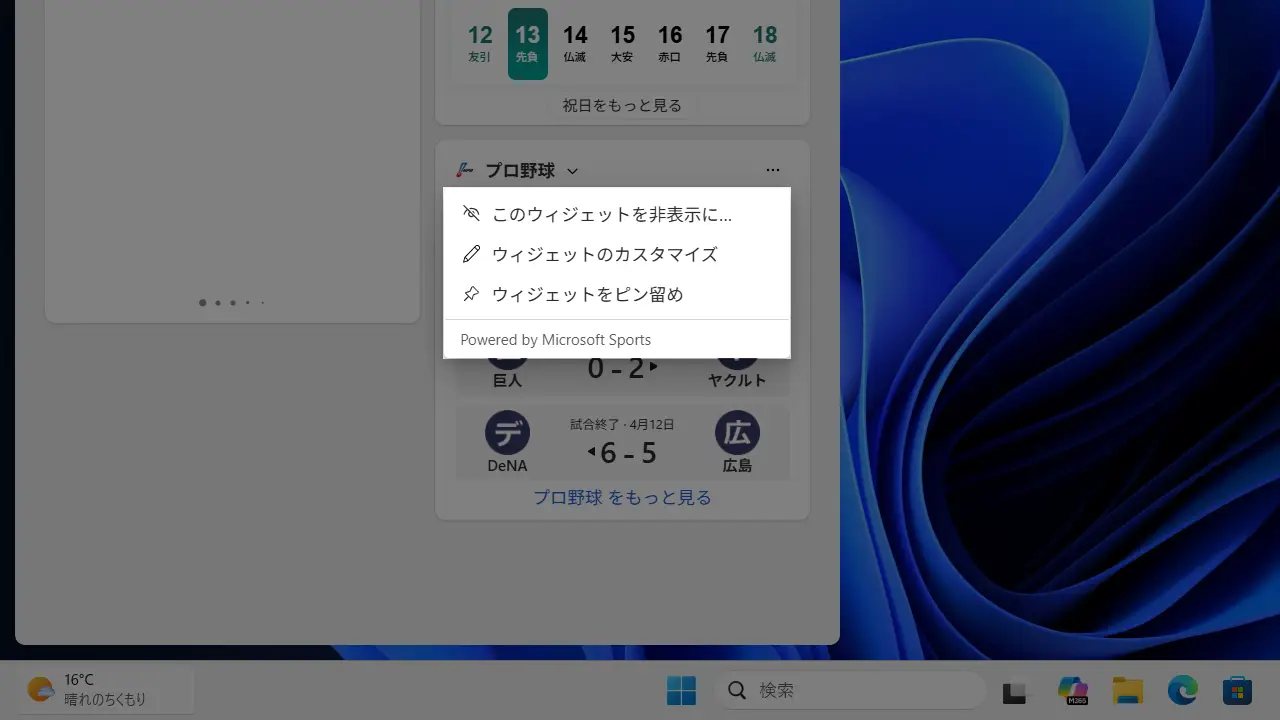Click pagination dots on left widget

pos(232,302)
